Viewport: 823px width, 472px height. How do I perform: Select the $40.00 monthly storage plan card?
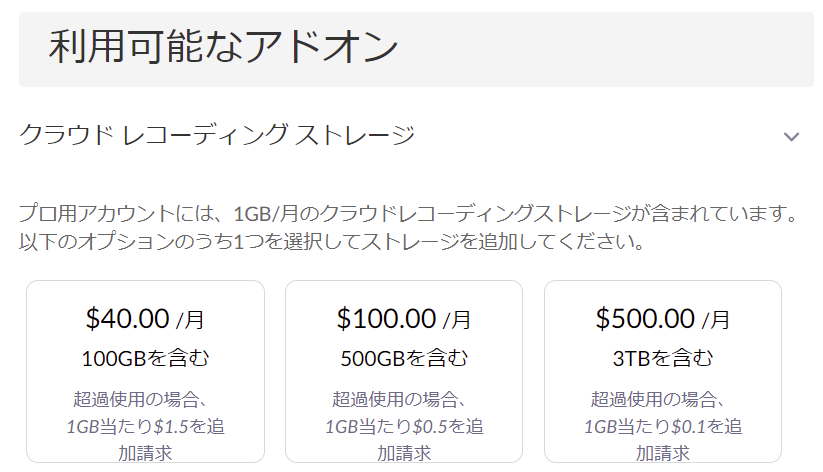point(146,372)
